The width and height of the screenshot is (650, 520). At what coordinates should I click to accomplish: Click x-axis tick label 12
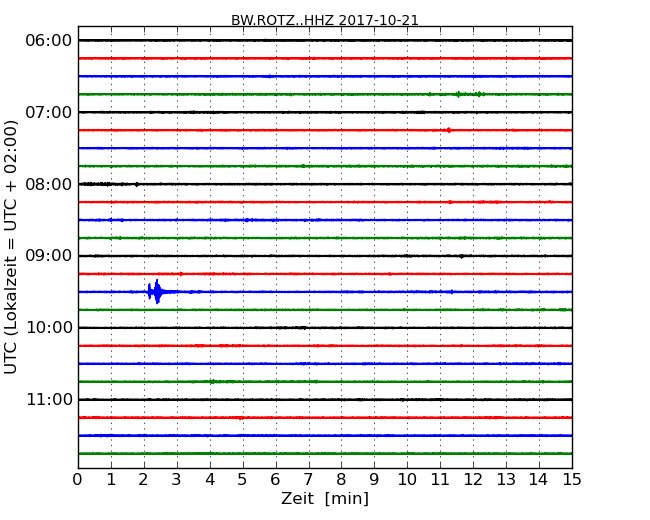pyautogui.click(x=473, y=480)
